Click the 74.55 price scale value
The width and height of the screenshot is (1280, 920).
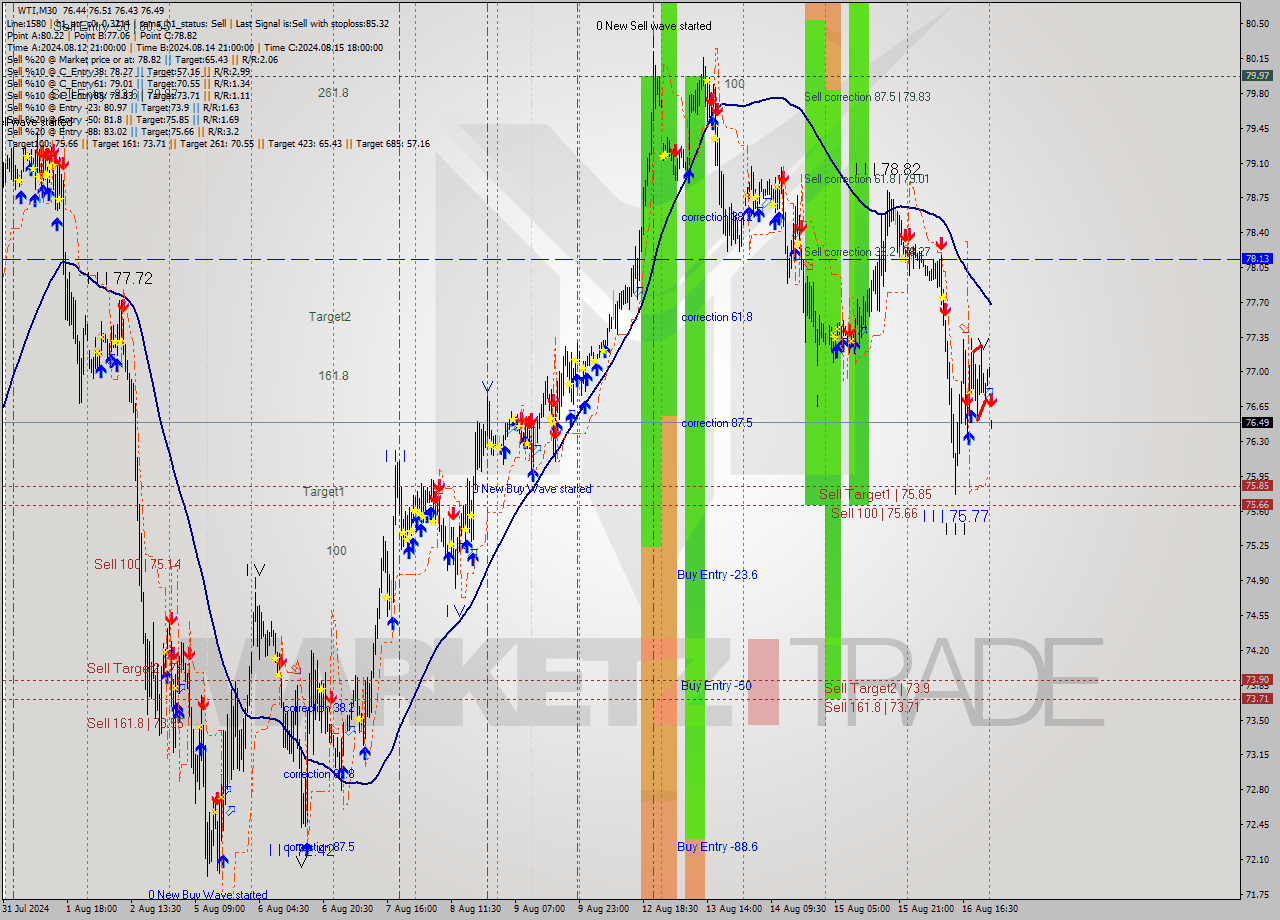1257,615
